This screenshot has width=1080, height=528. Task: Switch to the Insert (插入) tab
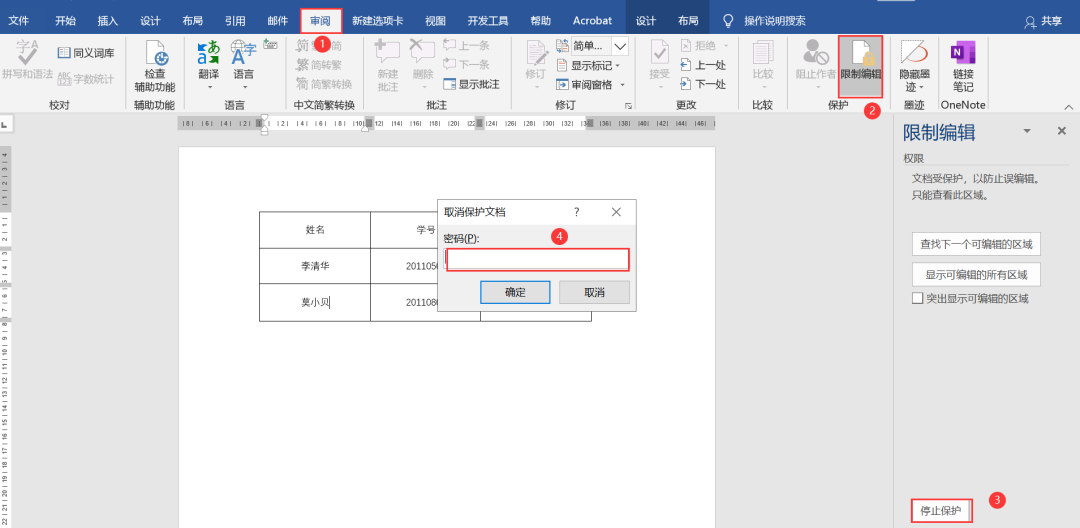coord(108,20)
